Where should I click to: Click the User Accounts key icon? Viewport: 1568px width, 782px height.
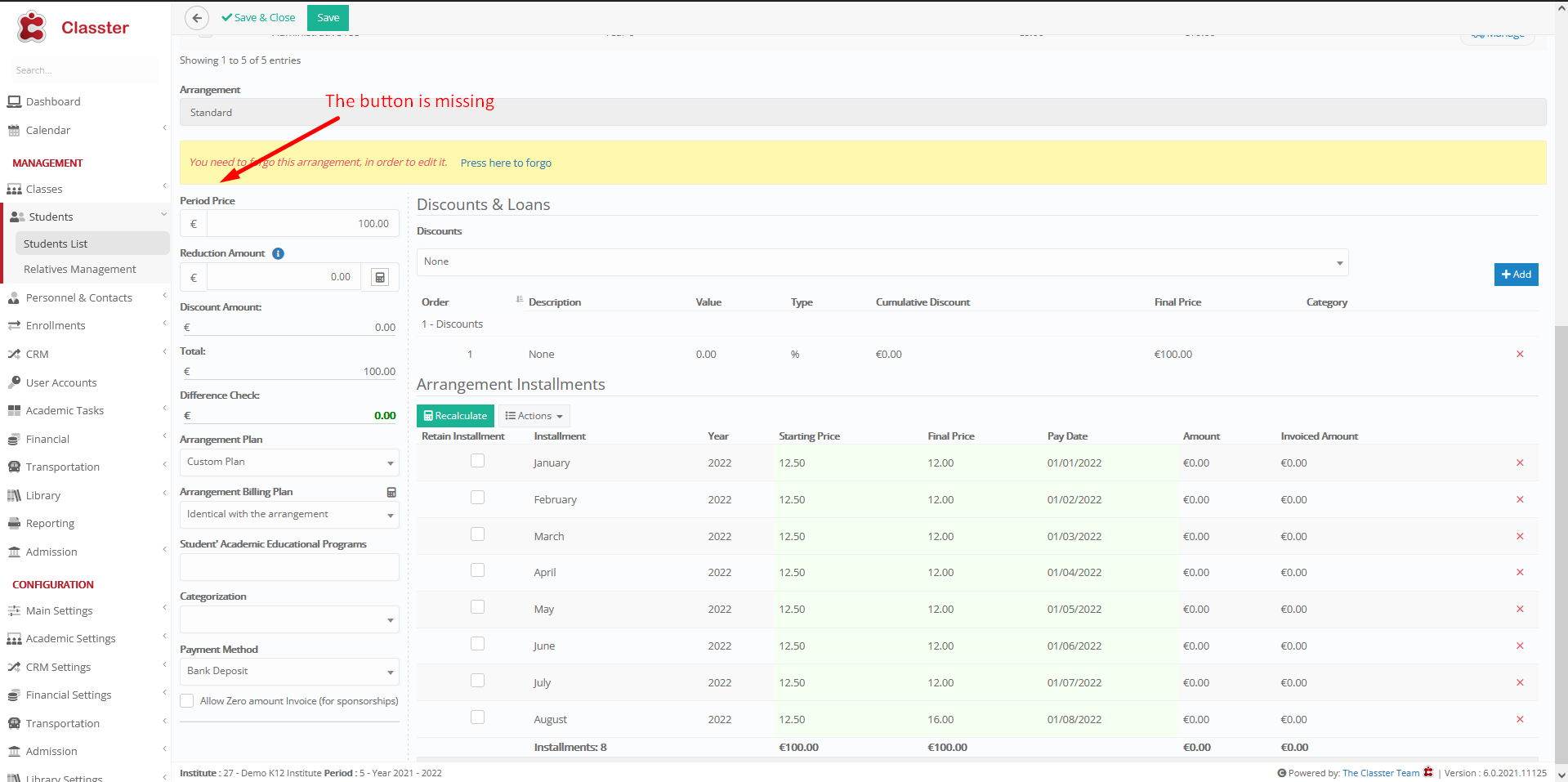click(x=14, y=382)
